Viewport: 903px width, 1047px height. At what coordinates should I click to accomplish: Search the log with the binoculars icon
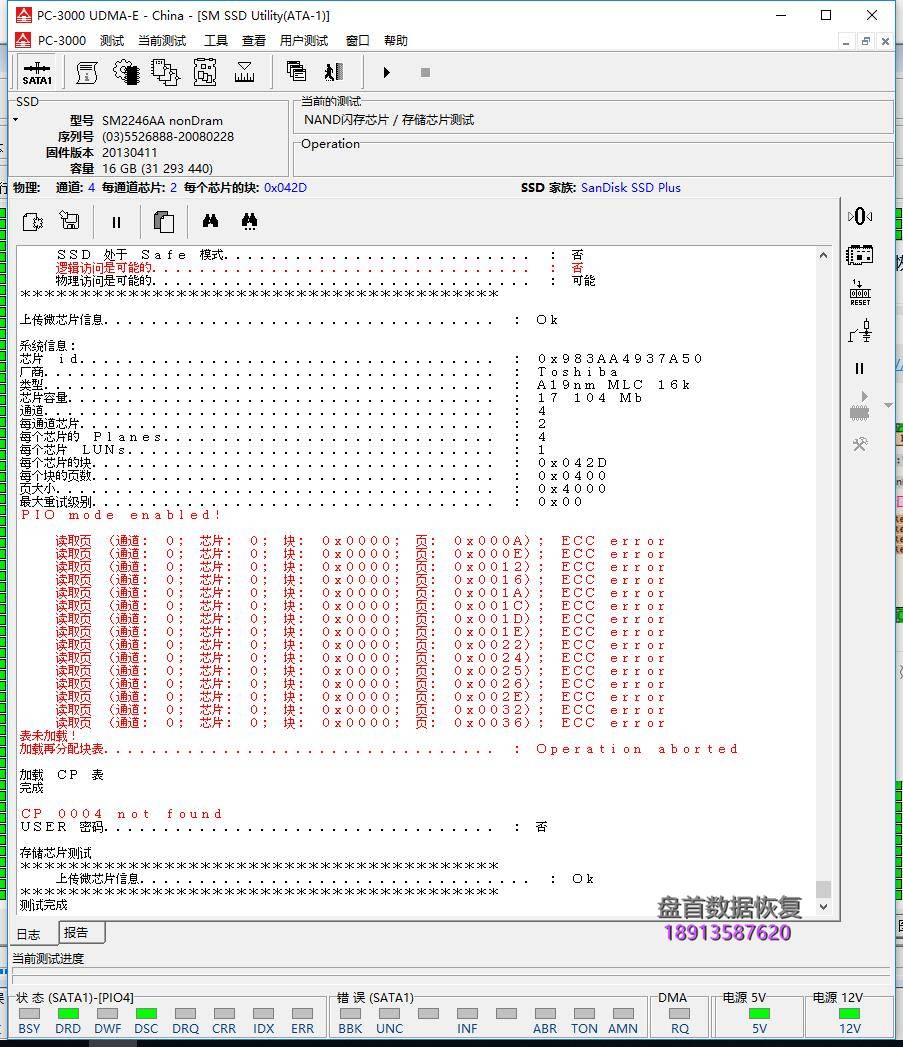pyautogui.click(x=210, y=220)
